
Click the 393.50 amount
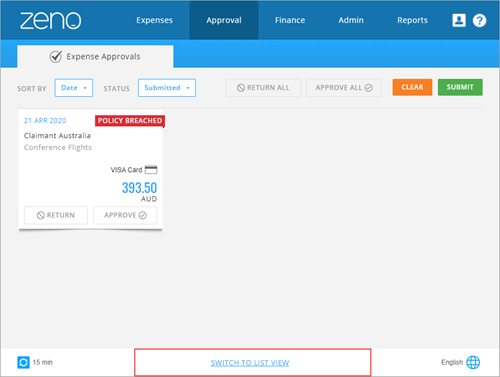click(x=139, y=188)
